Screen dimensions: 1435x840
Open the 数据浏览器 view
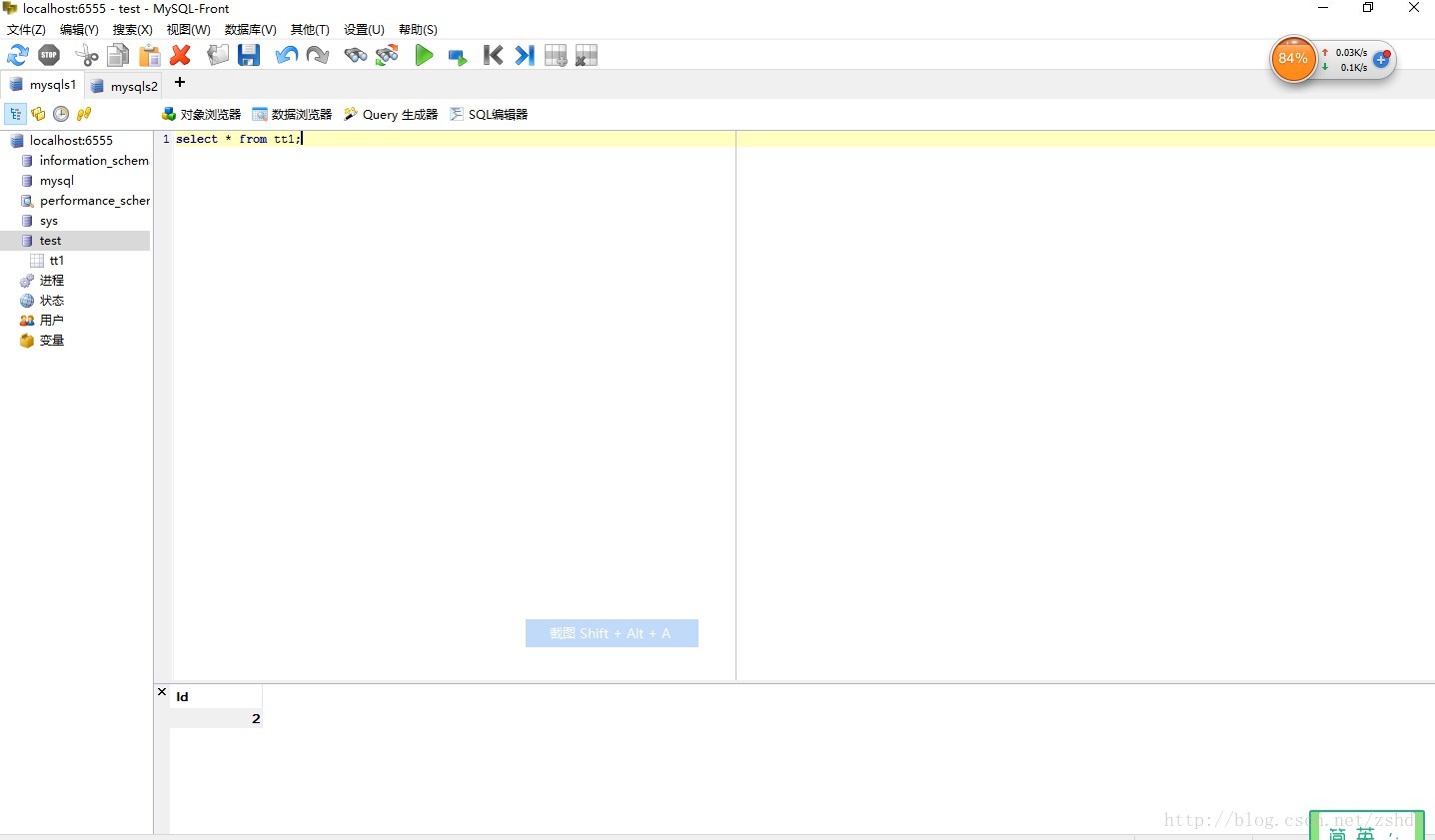click(x=292, y=114)
